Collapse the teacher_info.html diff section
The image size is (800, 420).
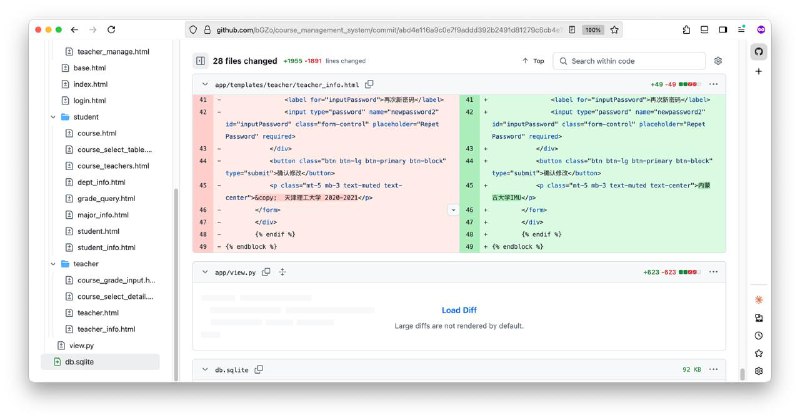[x=205, y=85]
